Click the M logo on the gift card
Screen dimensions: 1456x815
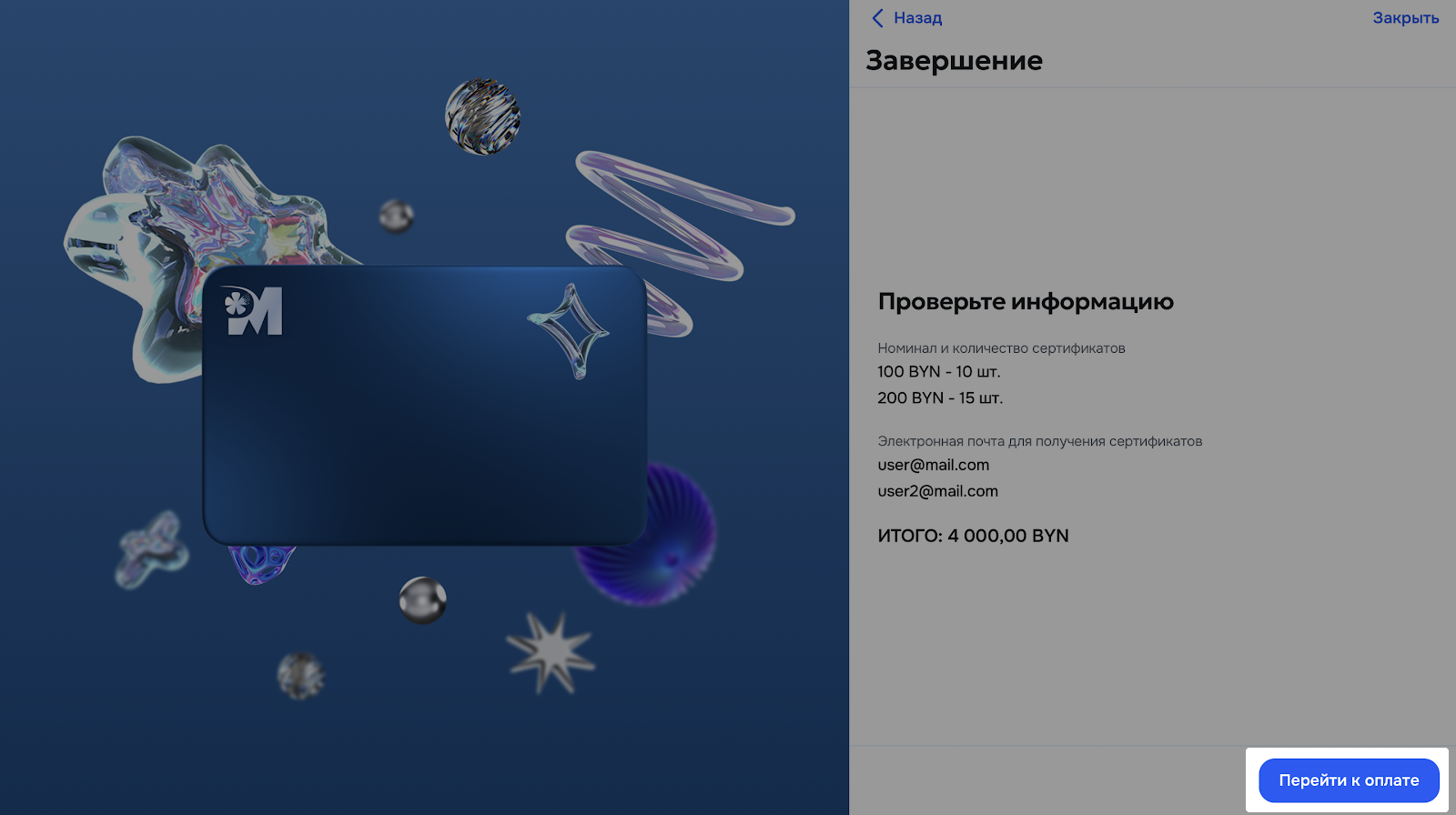(252, 310)
